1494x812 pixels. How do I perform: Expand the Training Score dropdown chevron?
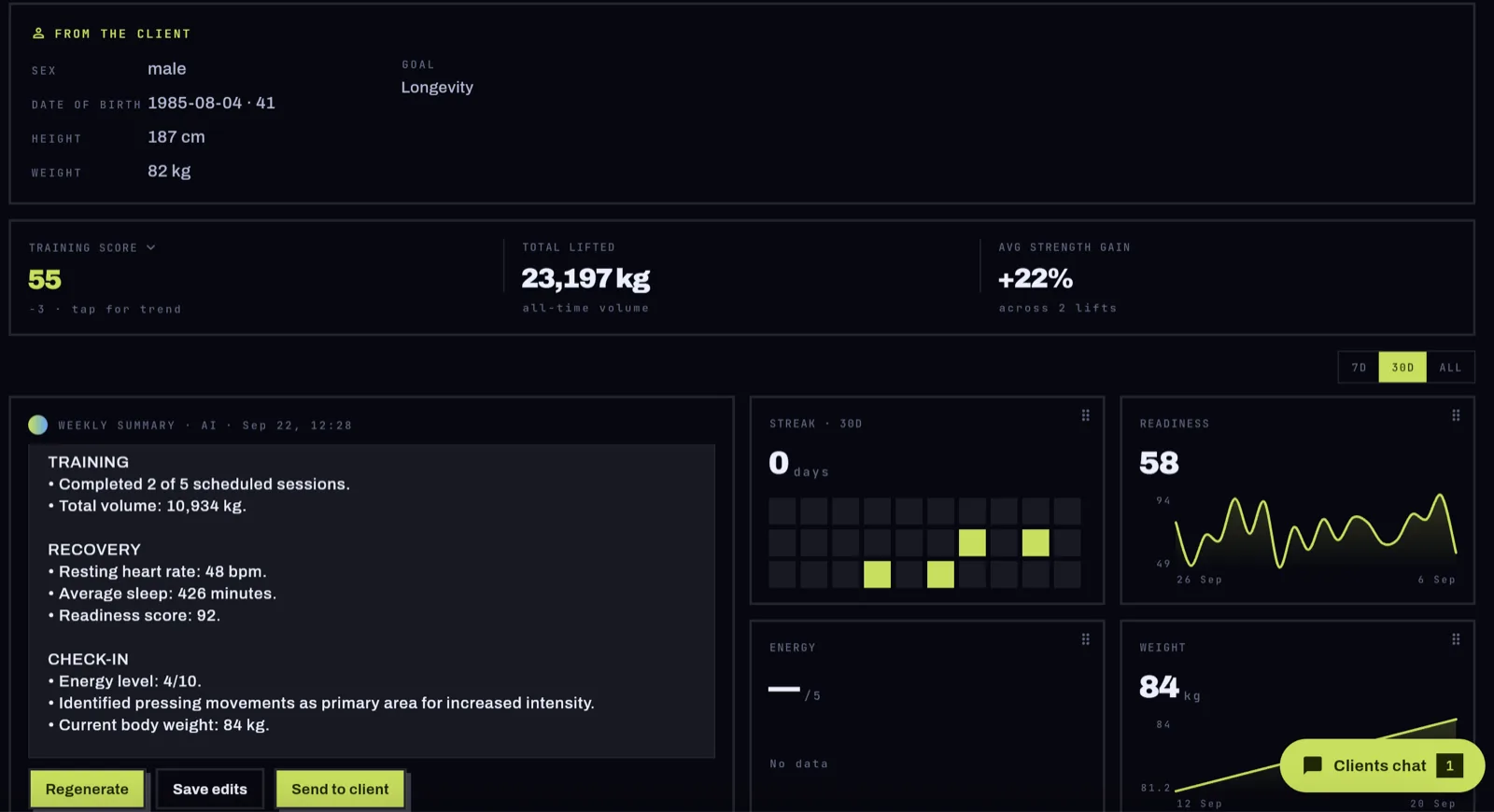(x=150, y=247)
